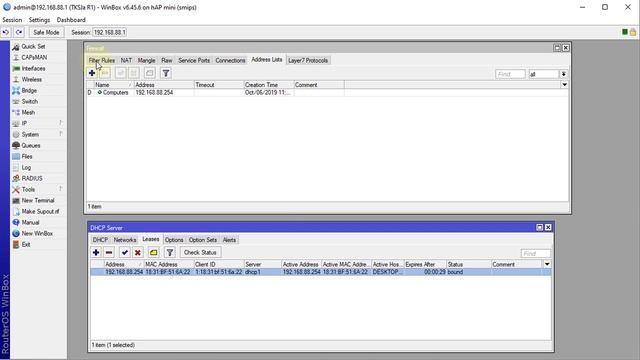Viewport: 640px width, 360px height.
Task: Enable selected lease with checkmark icon
Action: point(124,253)
